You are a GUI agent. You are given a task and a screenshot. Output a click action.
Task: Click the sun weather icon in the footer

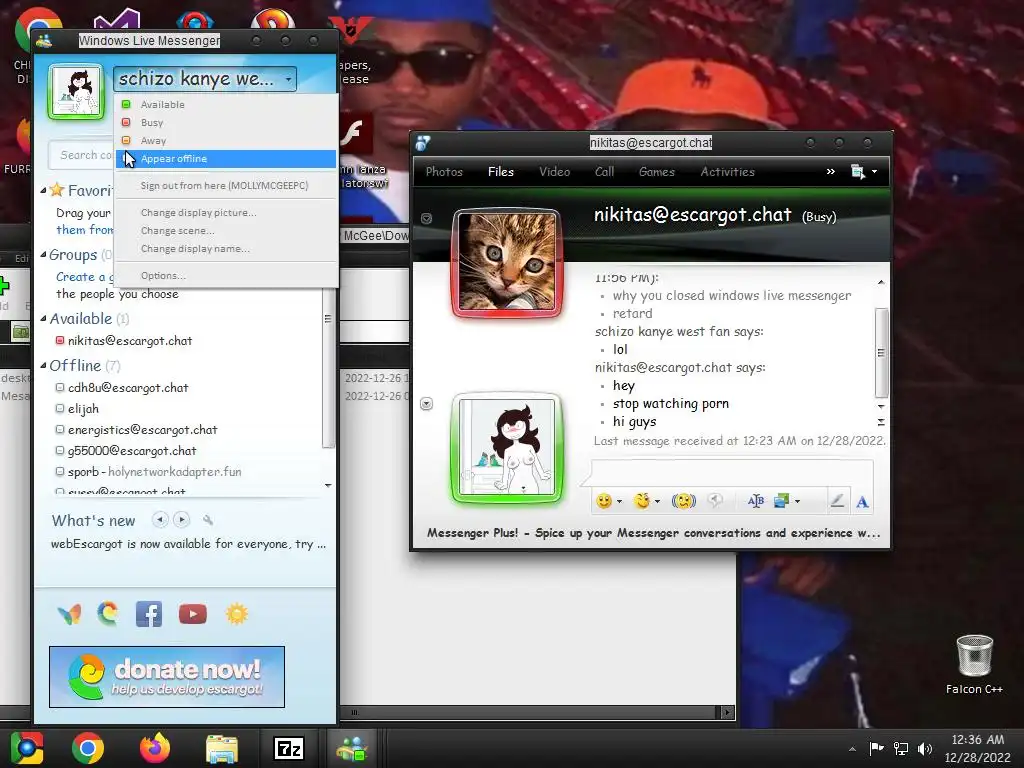(x=236, y=614)
